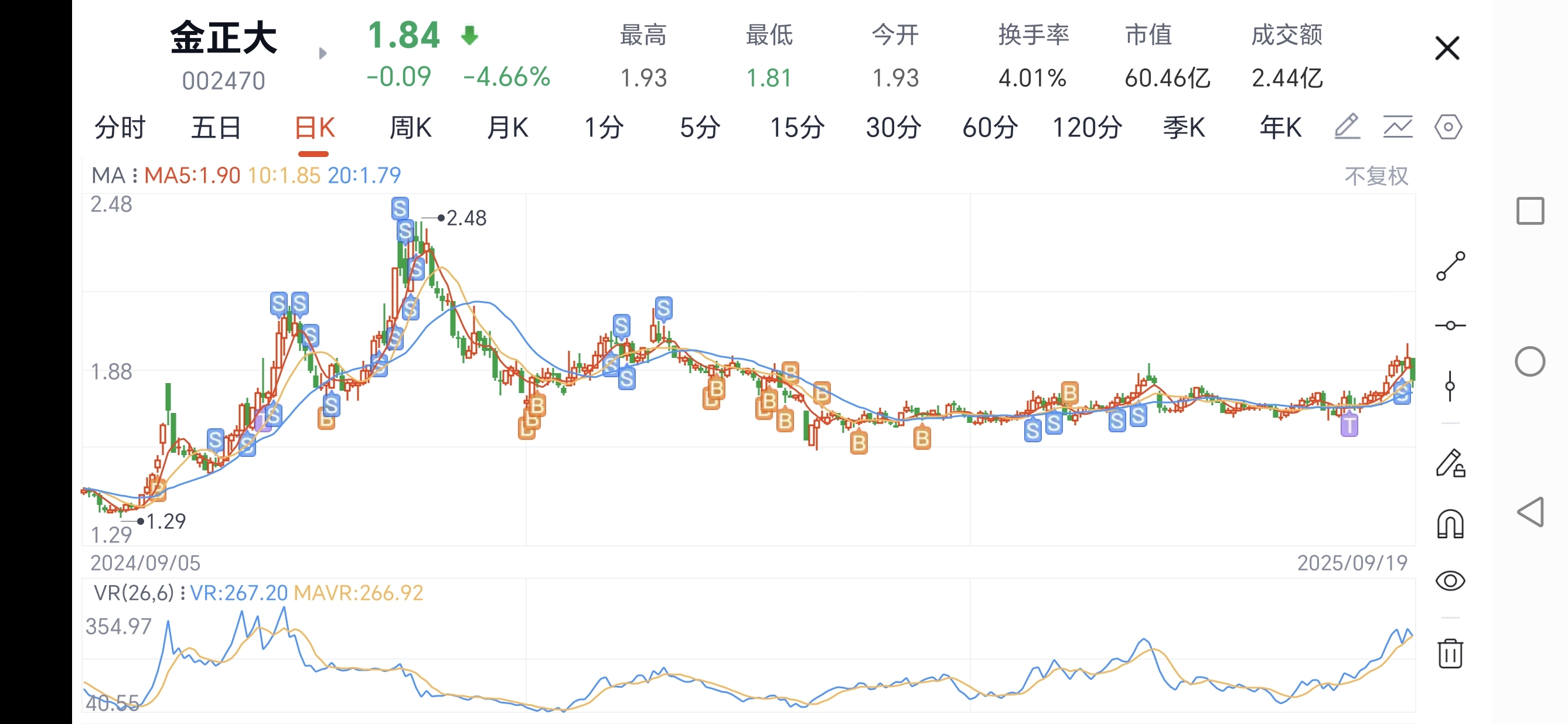Screen dimensions: 1568x724
Task: Switch to 30分 chart tab
Action: [894, 128]
